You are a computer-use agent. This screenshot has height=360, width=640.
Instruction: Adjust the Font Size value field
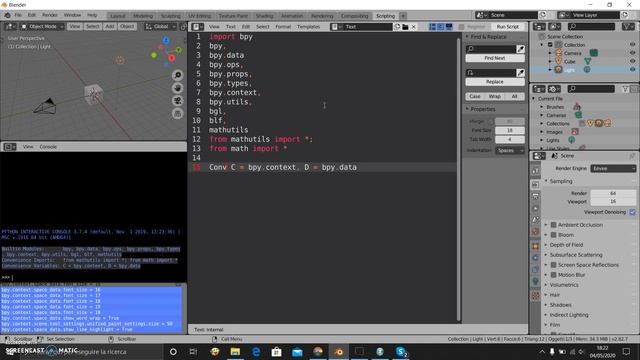pos(510,131)
